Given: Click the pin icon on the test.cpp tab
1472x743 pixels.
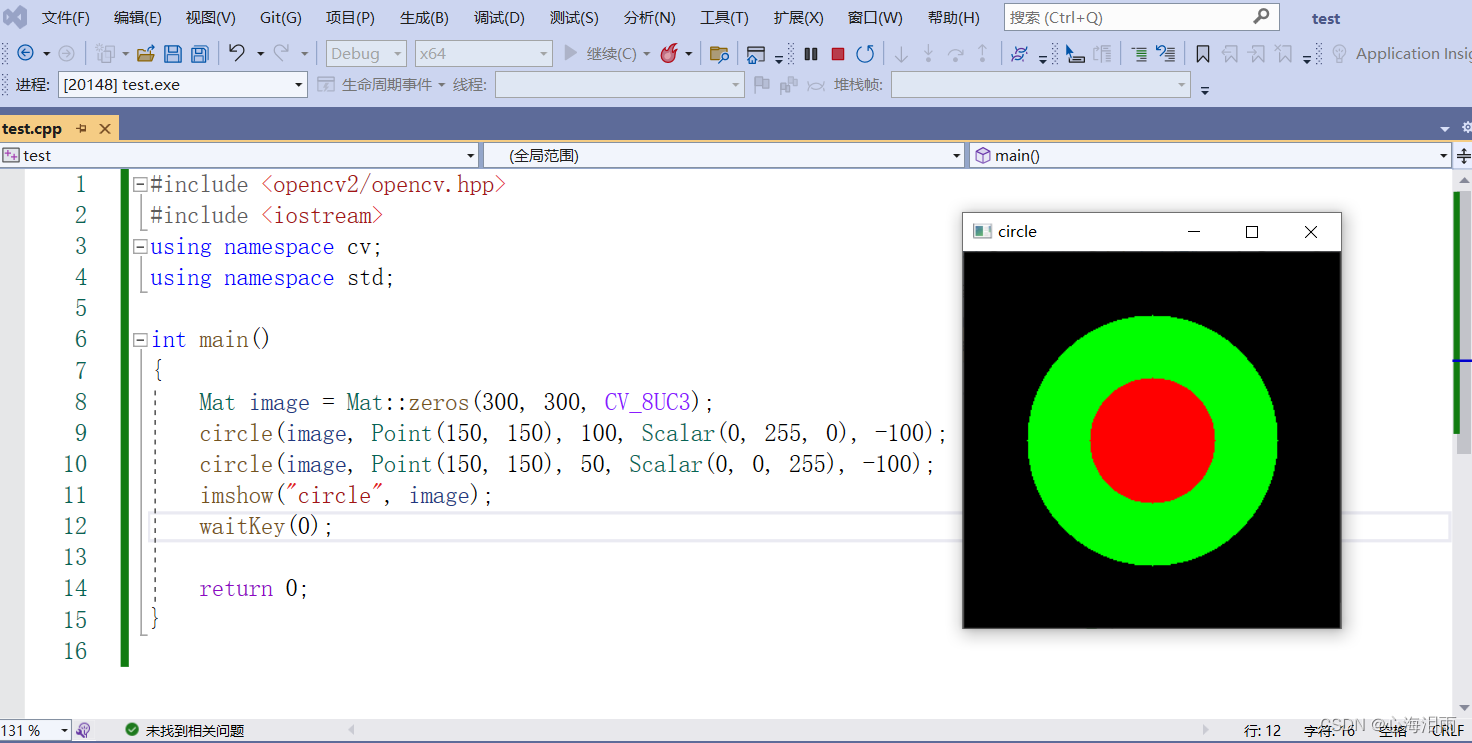Looking at the screenshot, I should pyautogui.click(x=82, y=128).
